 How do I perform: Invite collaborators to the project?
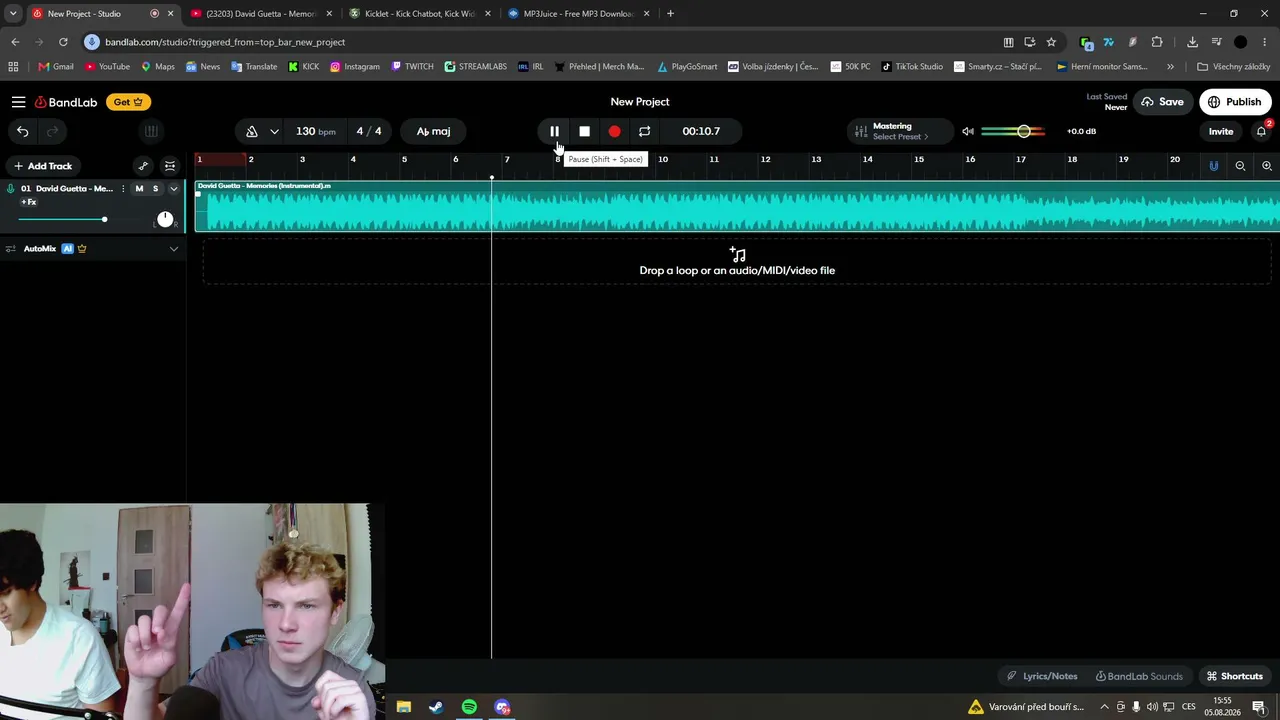1221,131
